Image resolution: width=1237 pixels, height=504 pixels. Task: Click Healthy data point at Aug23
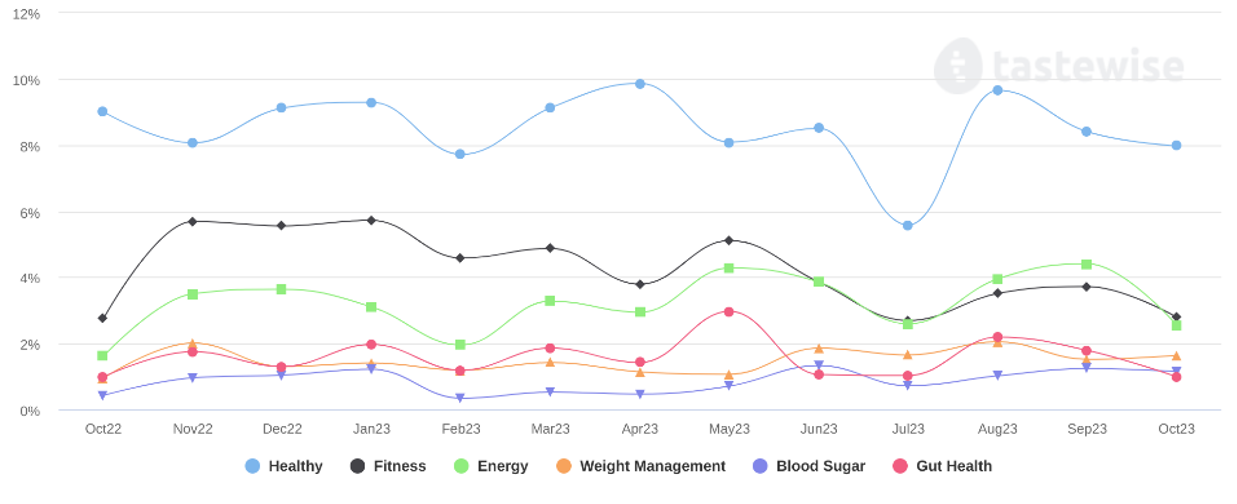click(997, 90)
